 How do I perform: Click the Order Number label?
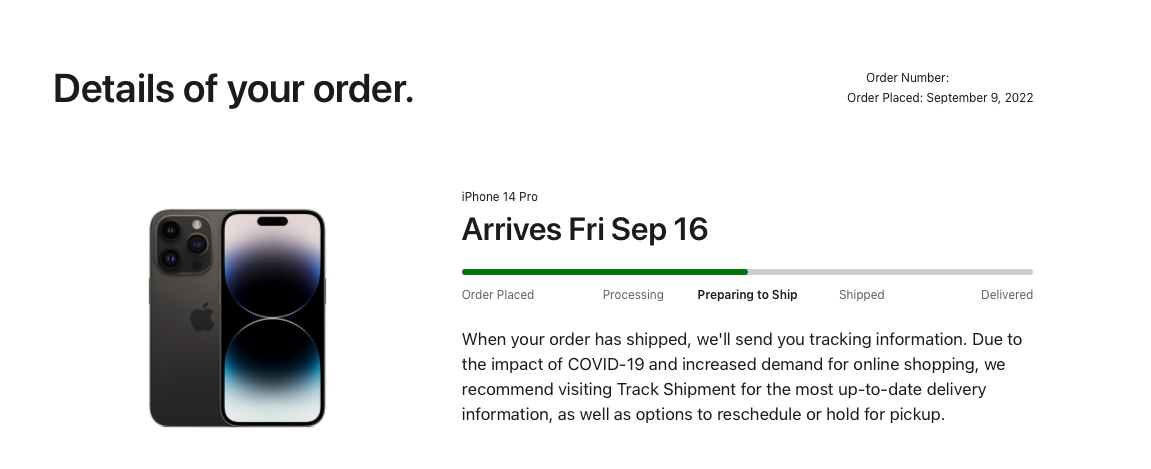(x=907, y=78)
